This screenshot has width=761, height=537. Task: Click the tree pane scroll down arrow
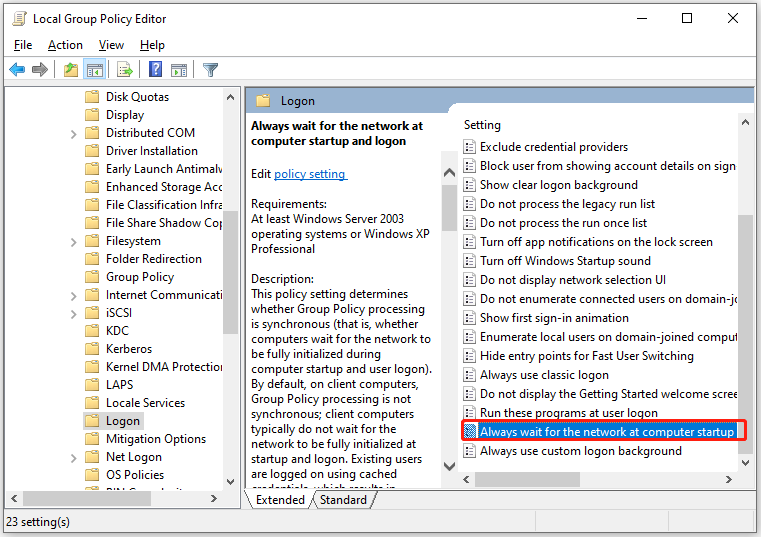click(x=231, y=482)
